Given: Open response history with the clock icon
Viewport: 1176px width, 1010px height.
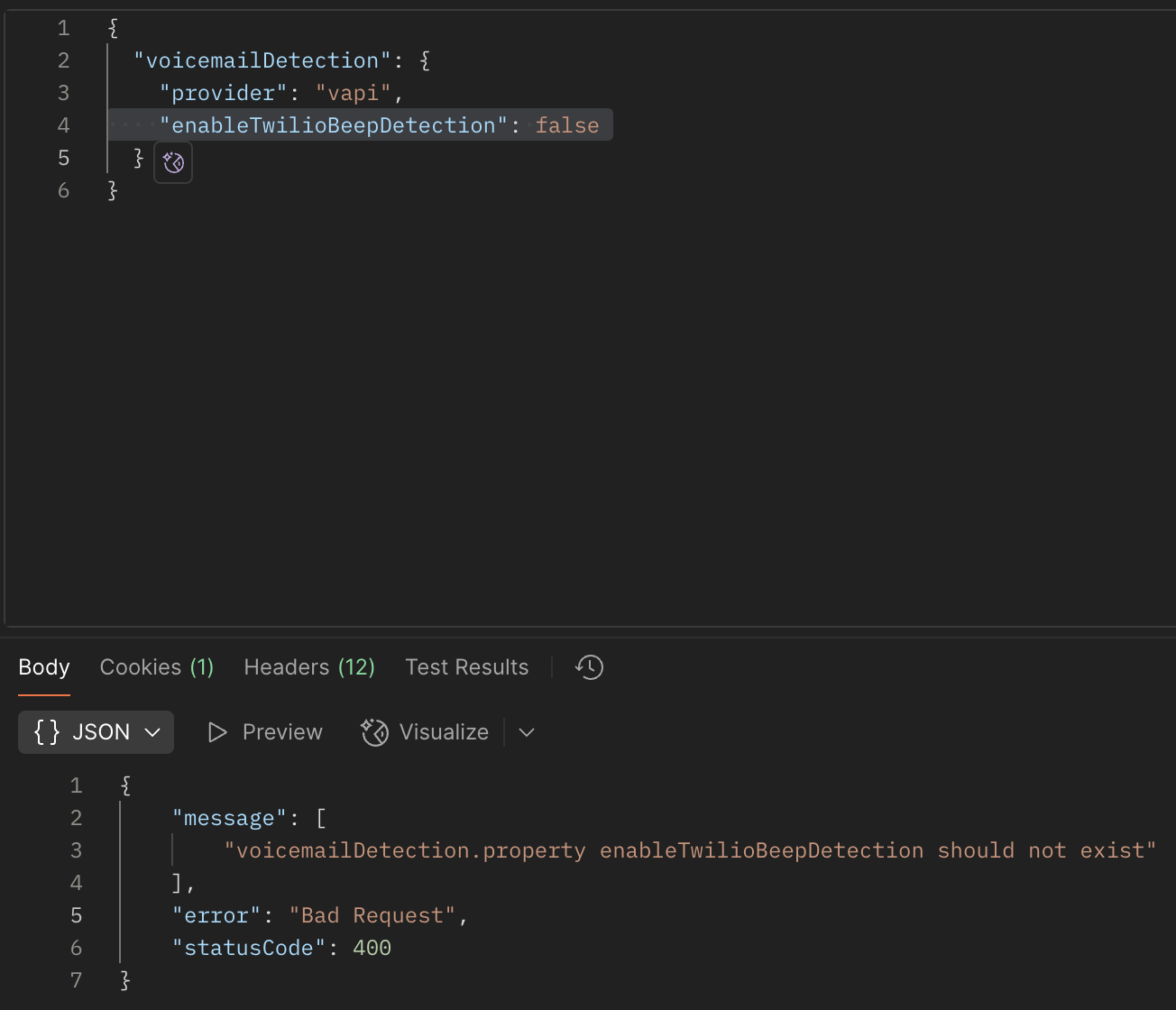Looking at the screenshot, I should [588, 667].
